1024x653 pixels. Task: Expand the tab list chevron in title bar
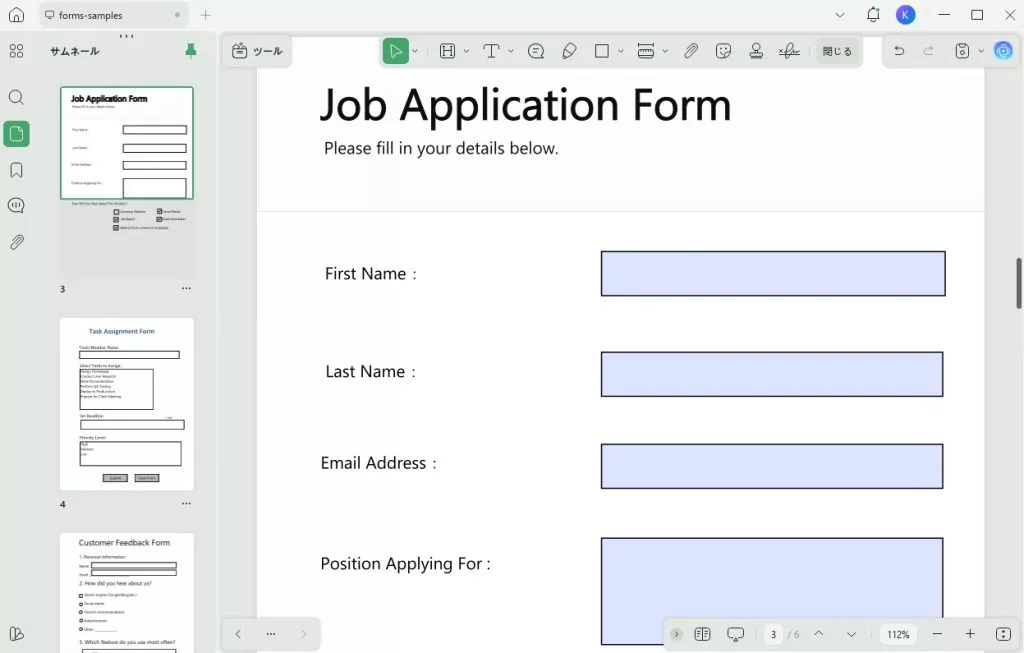(x=840, y=15)
